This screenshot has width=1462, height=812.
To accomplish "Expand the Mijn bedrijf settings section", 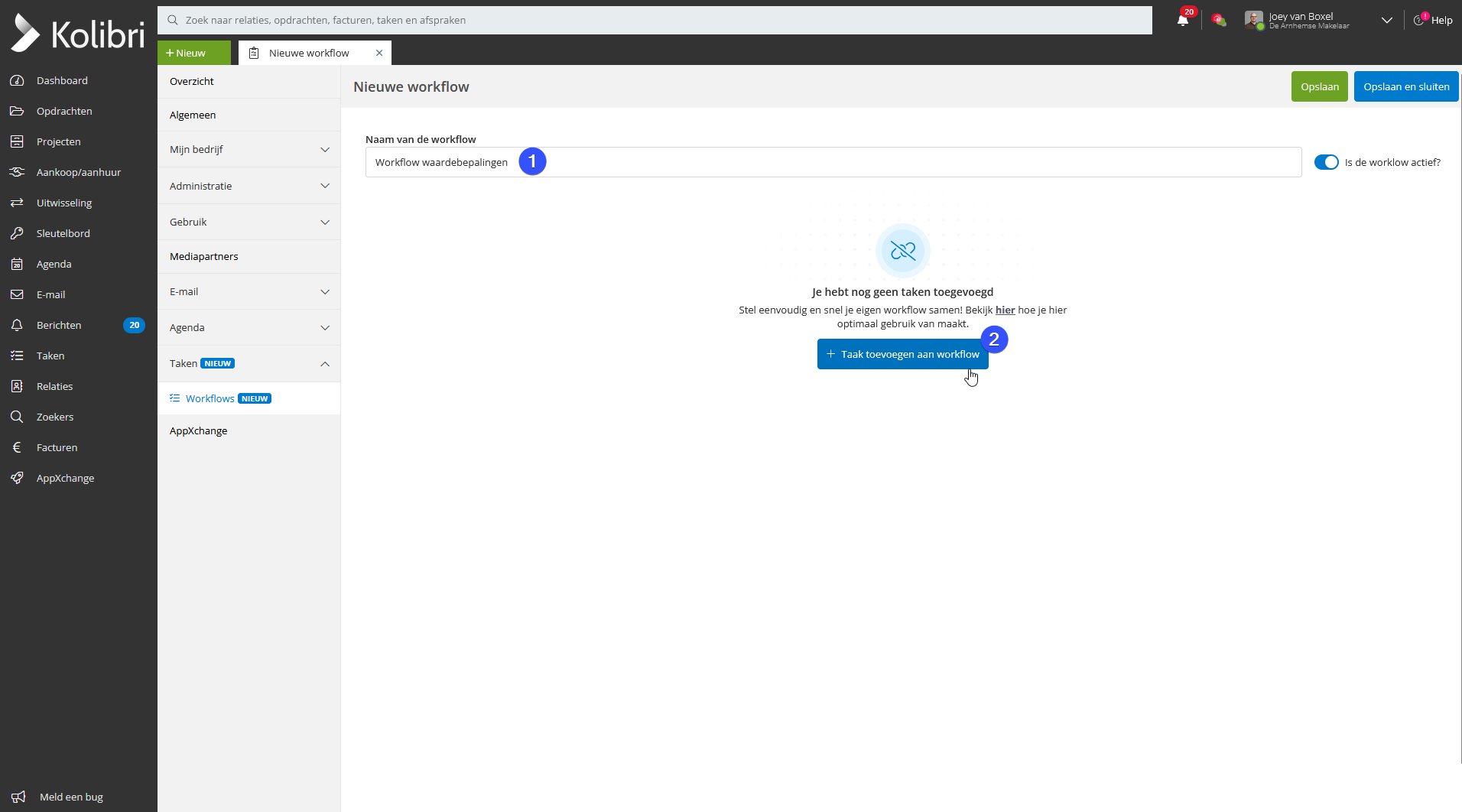I will (249, 150).
